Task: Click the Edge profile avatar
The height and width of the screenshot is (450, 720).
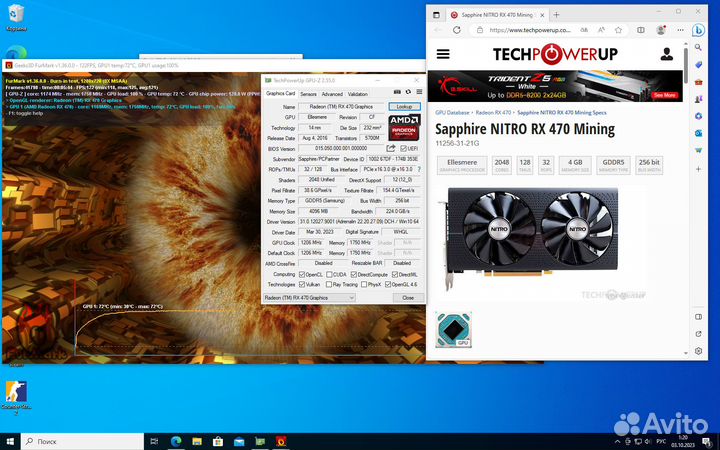Action: click(661, 30)
